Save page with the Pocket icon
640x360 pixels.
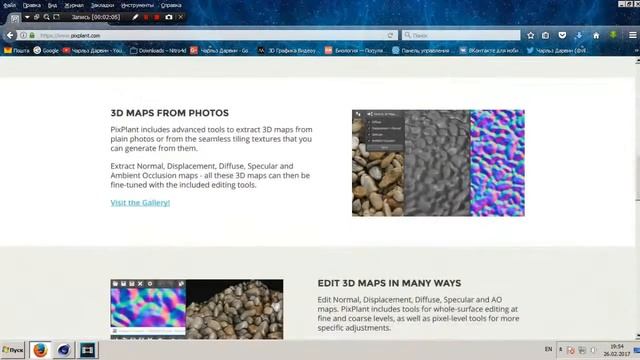(x=562, y=36)
